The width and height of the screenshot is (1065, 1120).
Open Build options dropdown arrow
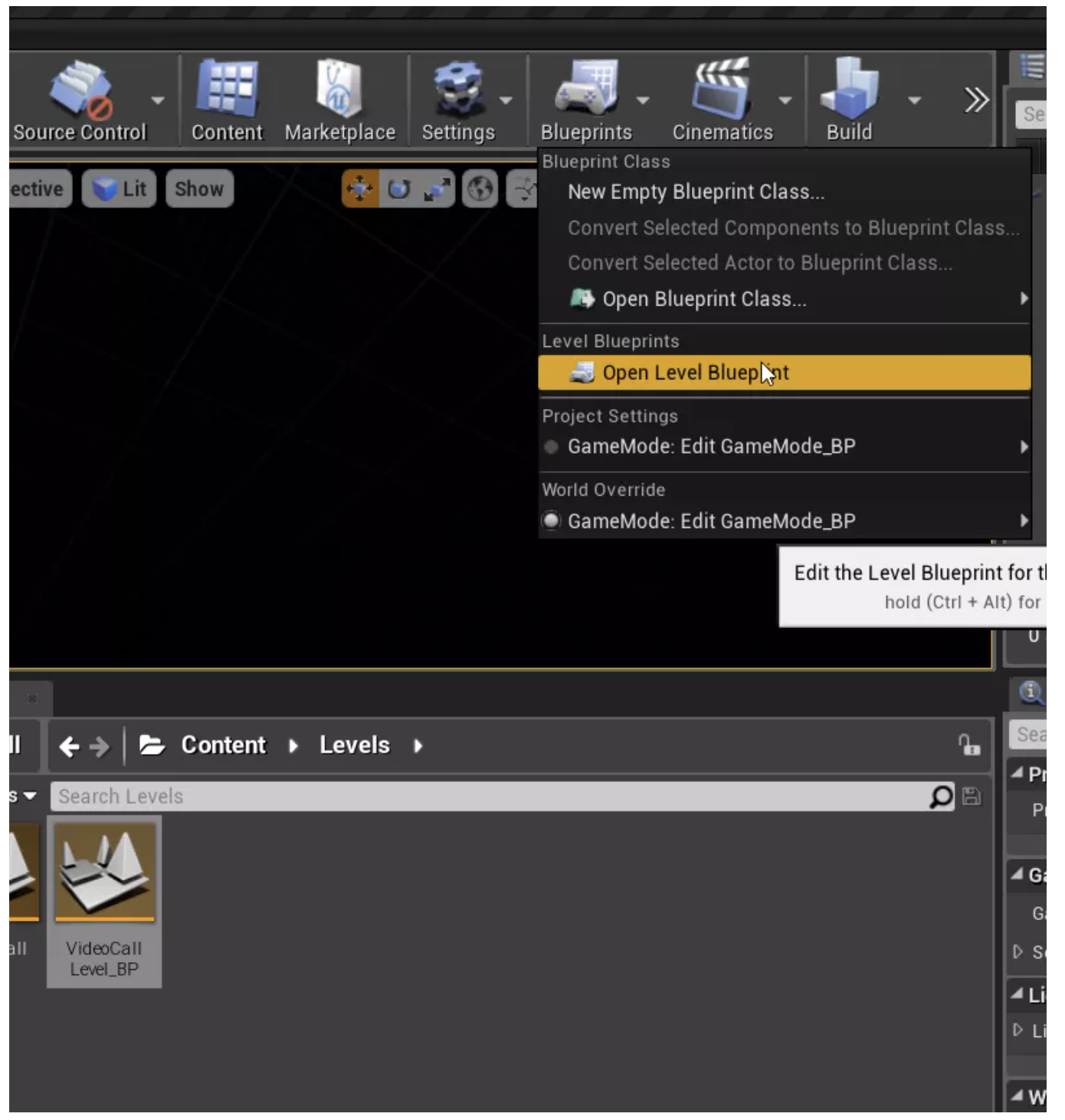[x=914, y=100]
